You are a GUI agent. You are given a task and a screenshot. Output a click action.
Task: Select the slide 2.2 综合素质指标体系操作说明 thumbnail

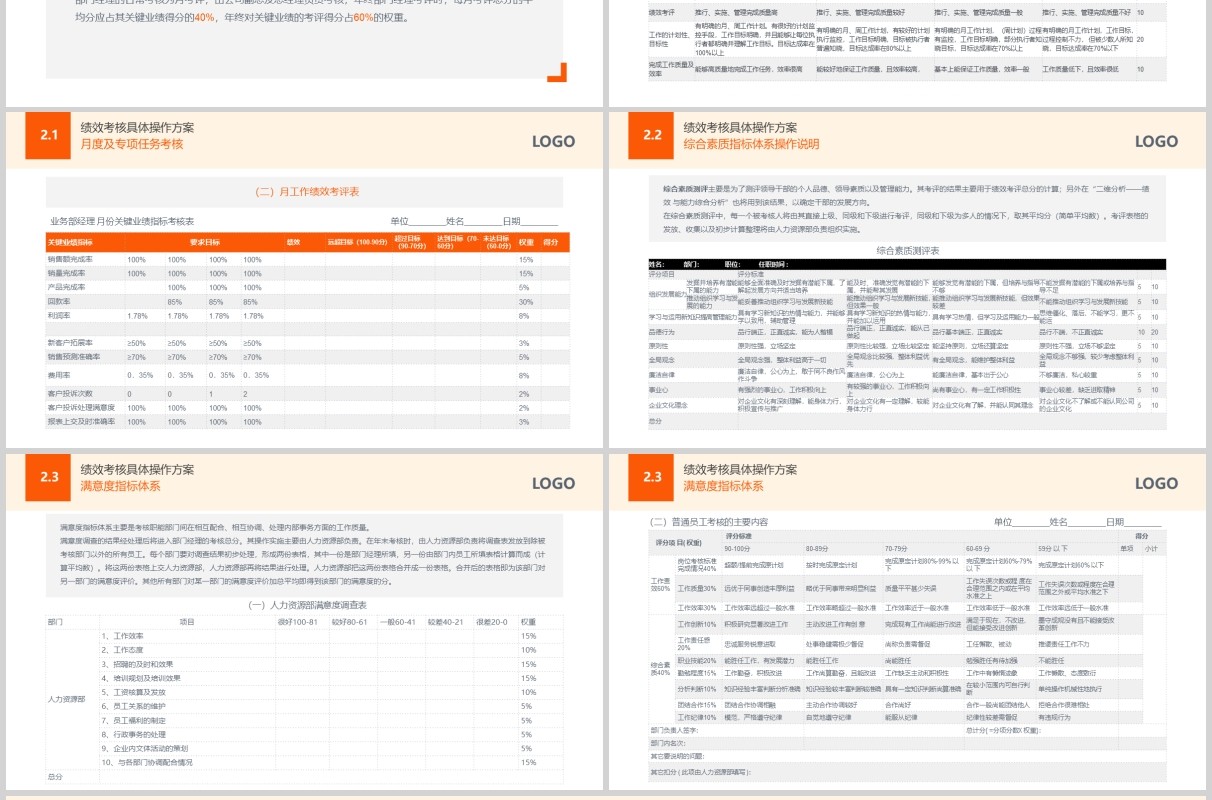(x=908, y=279)
